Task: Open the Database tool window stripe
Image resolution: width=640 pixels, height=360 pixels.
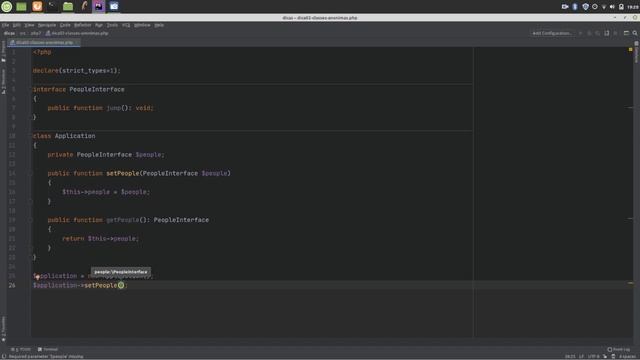Action: [x=636, y=52]
